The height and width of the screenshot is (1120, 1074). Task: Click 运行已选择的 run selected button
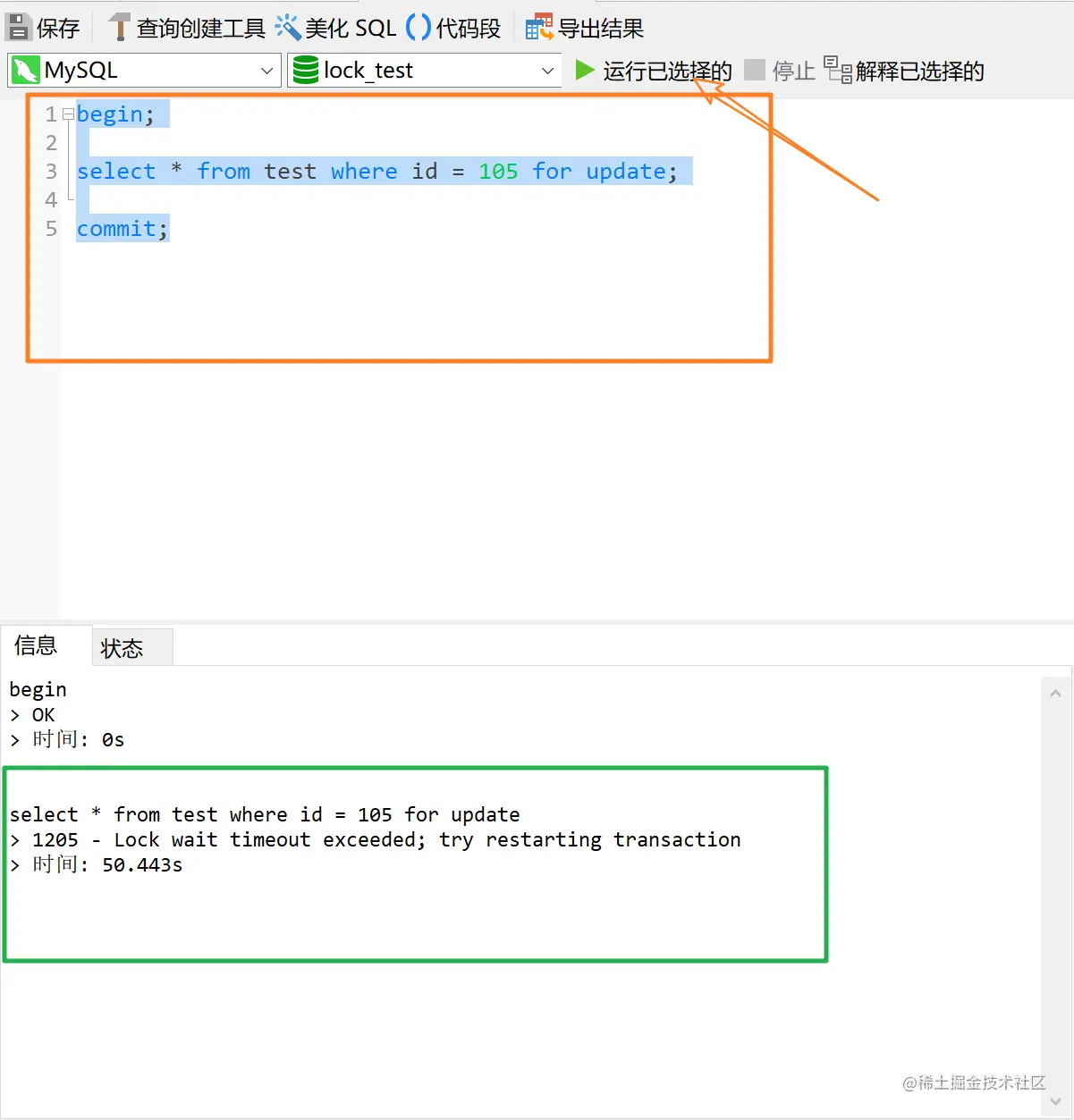pos(667,72)
